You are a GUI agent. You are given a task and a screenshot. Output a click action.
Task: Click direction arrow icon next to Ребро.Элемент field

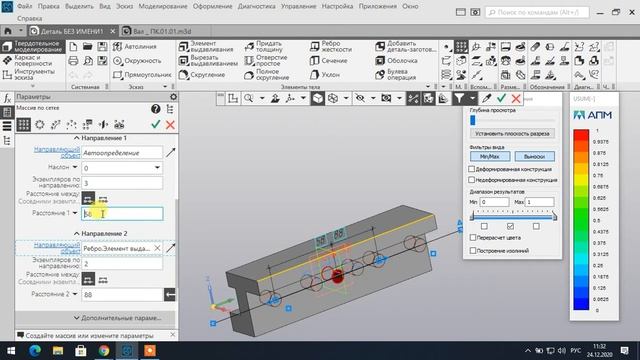170,248
